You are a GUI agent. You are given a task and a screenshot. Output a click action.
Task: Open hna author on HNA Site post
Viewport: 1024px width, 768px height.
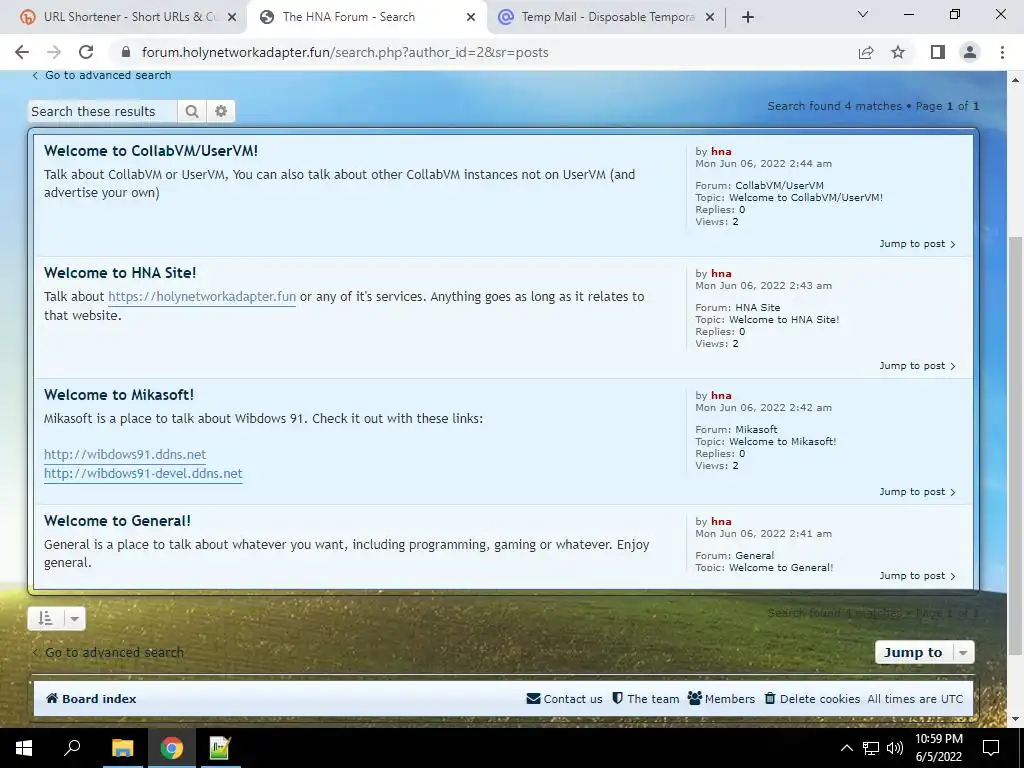click(x=721, y=274)
